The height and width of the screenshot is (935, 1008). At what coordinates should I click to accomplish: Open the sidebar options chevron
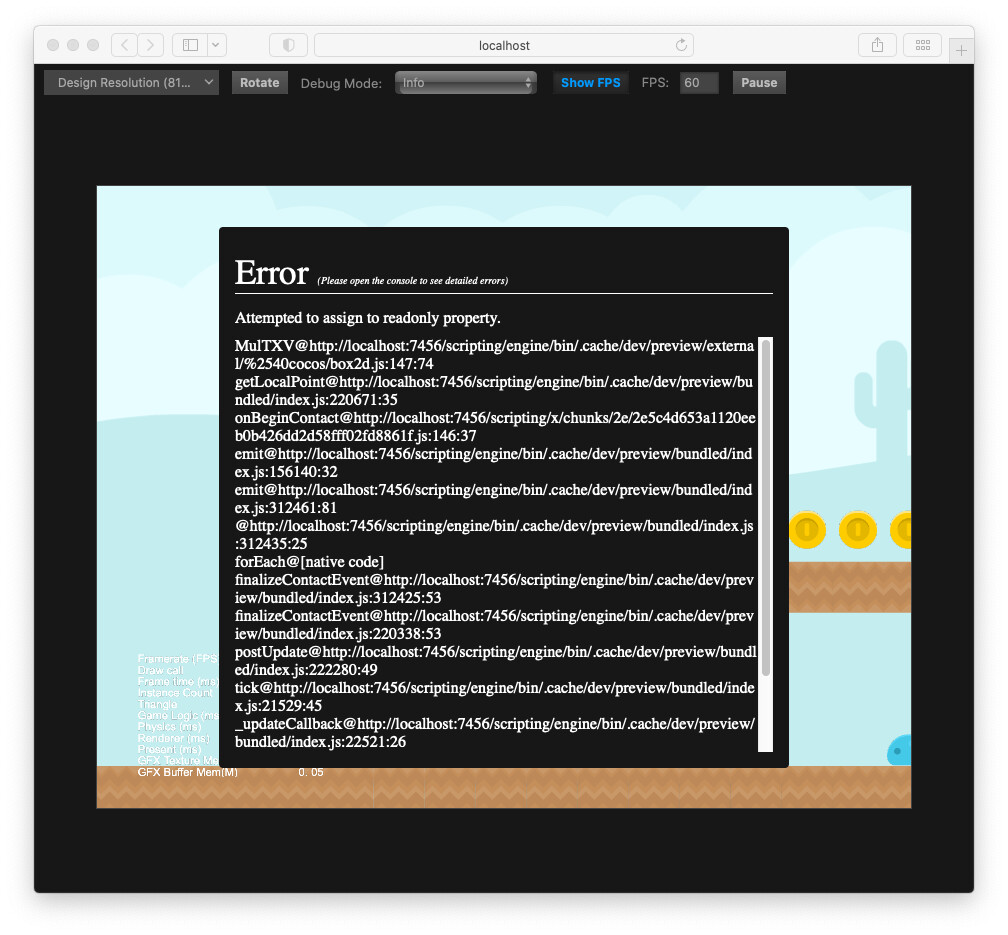pos(216,45)
